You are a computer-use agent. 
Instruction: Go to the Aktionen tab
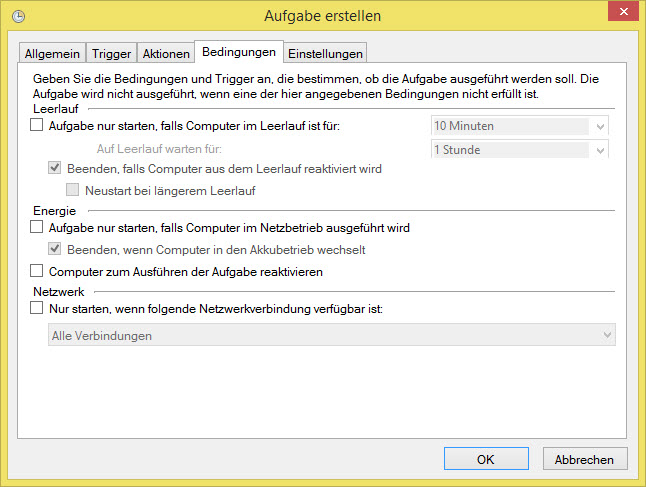166,53
